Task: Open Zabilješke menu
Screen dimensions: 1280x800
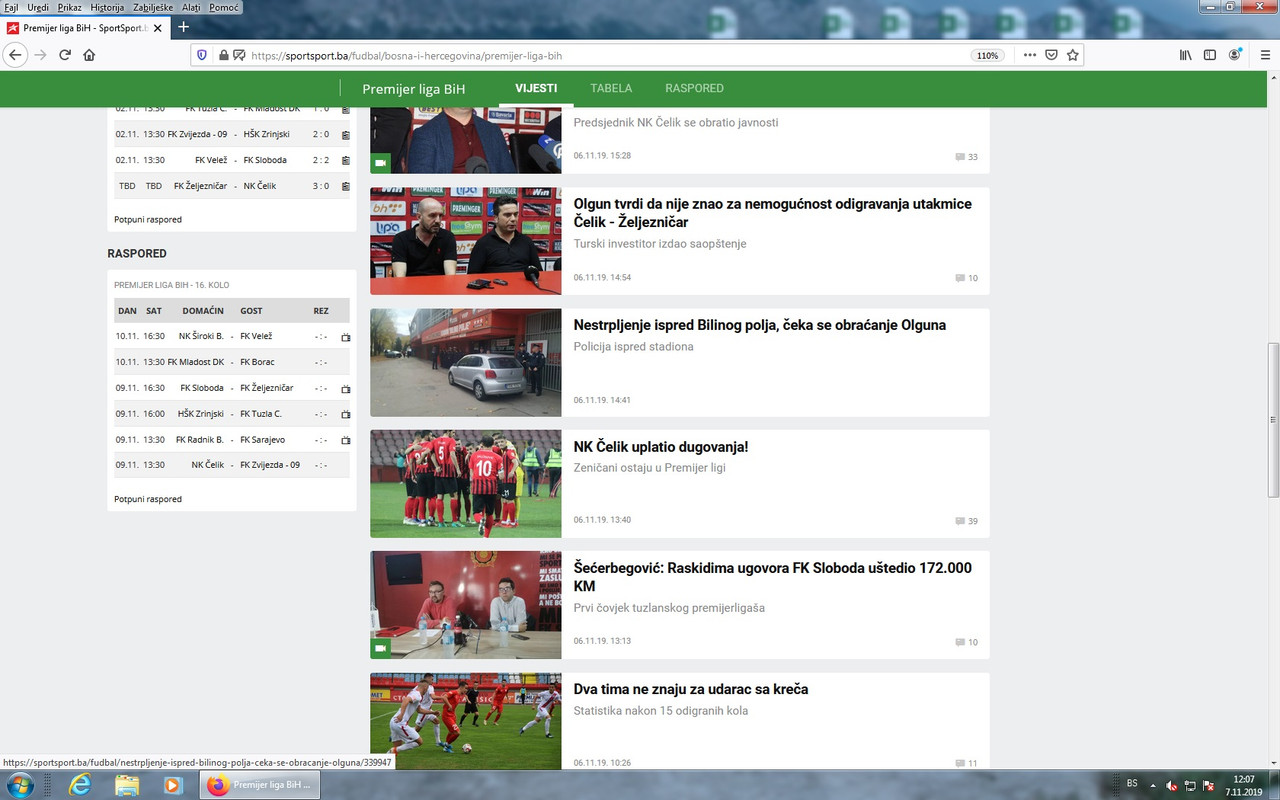Action: point(153,7)
